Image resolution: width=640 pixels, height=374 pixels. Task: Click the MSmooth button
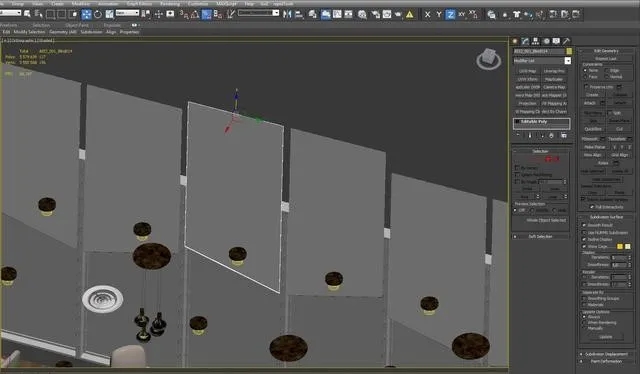point(589,139)
